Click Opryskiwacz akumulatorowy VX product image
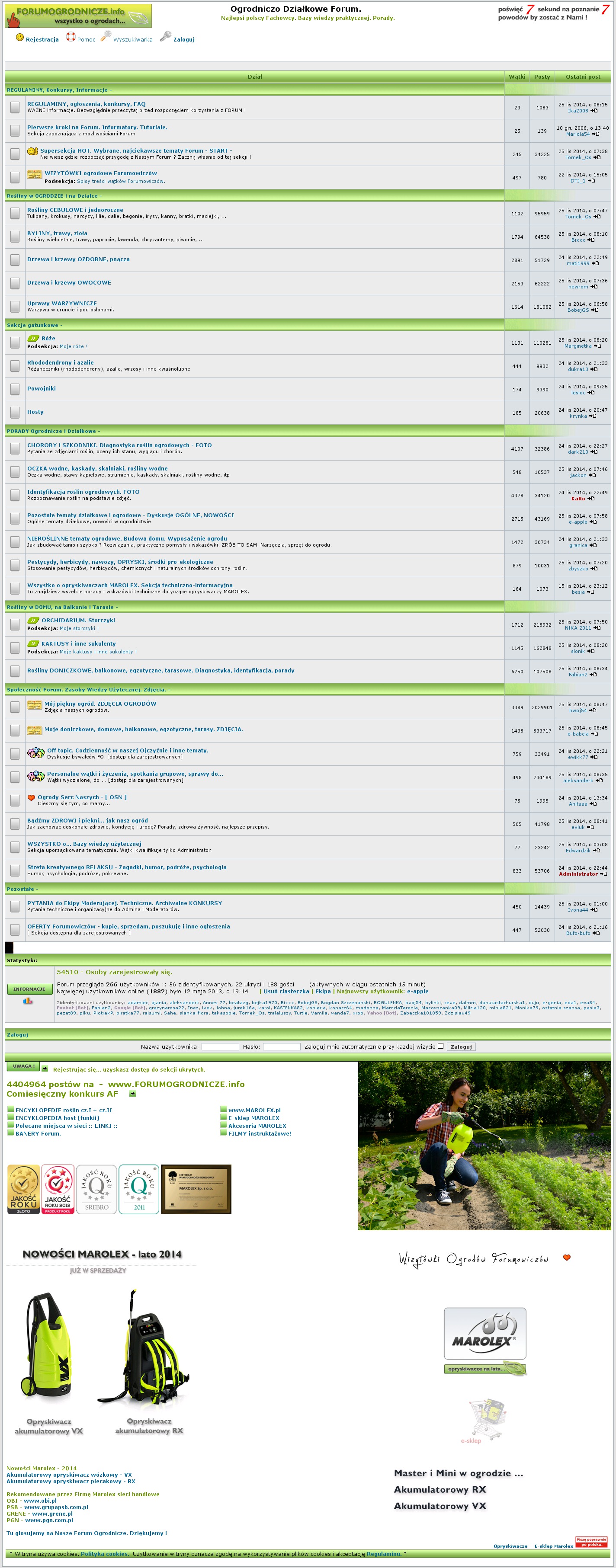The height and width of the screenshot is (1568, 616). pos(47,1345)
